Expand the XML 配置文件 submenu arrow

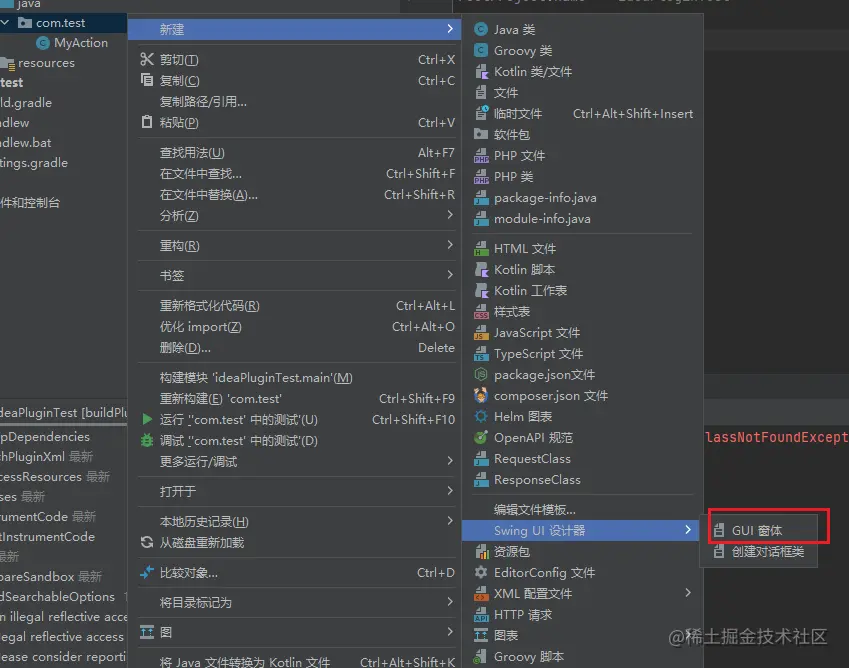coord(688,593)
